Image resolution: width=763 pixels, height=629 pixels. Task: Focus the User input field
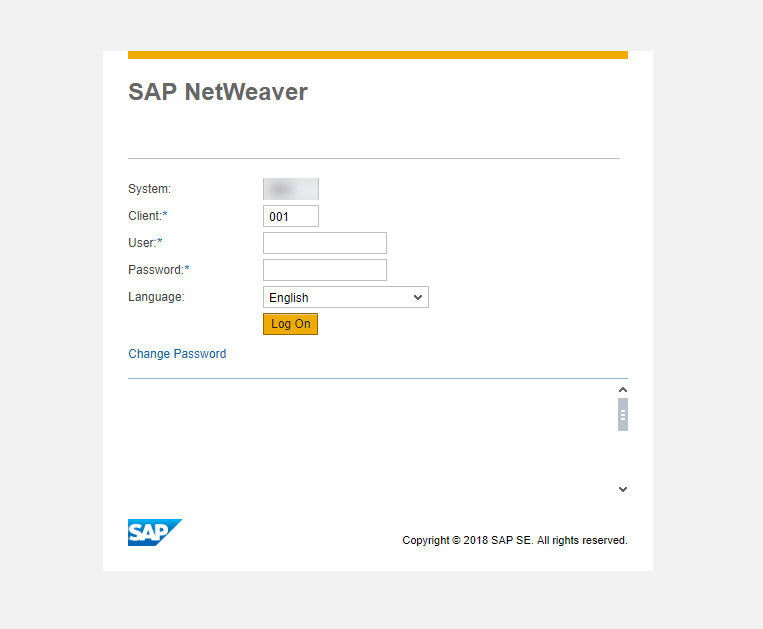click(x=325, y=243)
